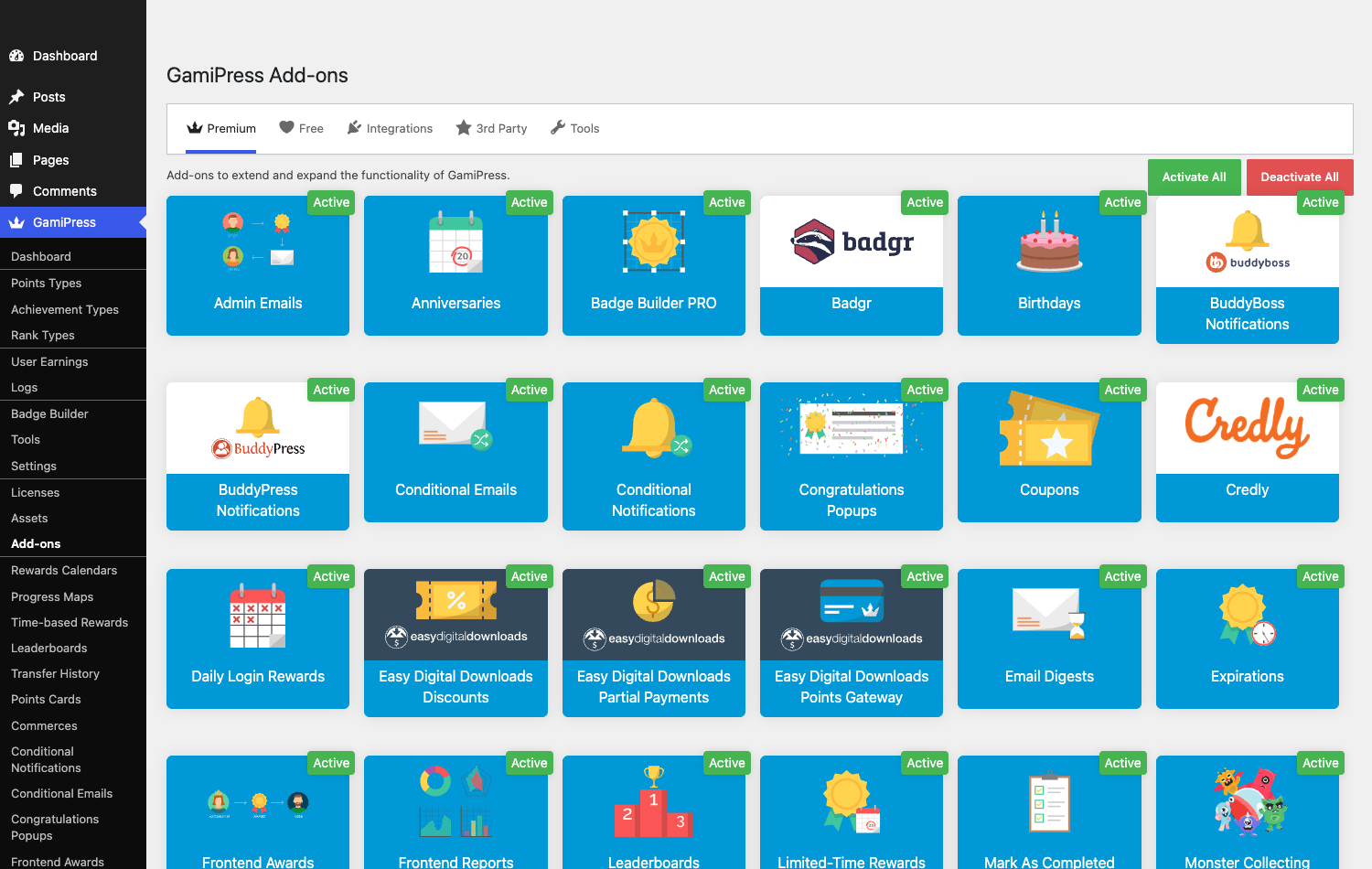Image resolution: width=1372 pixels, height=869 pixels.
Task: Click the BuddyPress Notifications bell logo
Action: [x=258, y=428]
